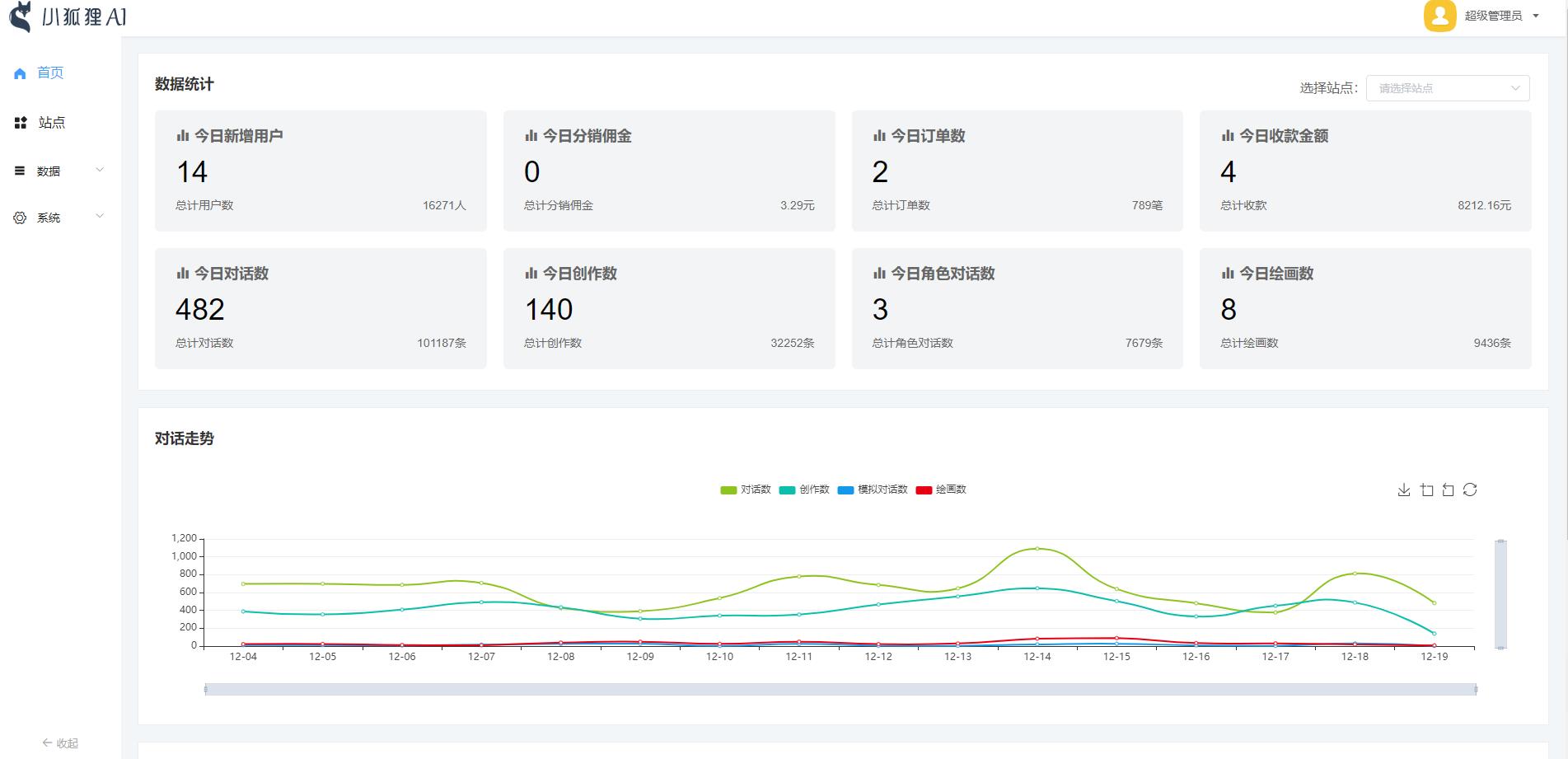Expand chevron of 系统 menu
The height and width of the screenshot is (759, 1568).
(x=100, y=217)
